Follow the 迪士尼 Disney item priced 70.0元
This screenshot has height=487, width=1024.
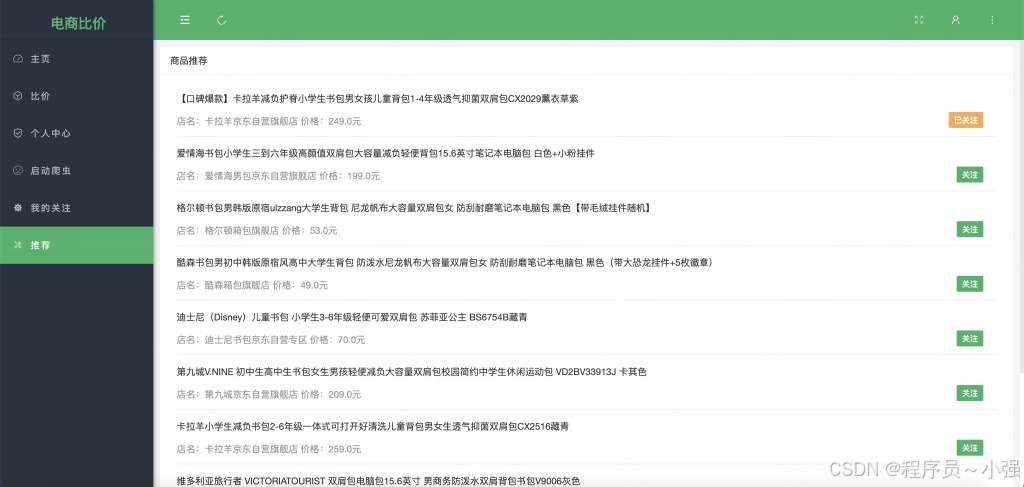pyautogui.click(x=970, y=338)
